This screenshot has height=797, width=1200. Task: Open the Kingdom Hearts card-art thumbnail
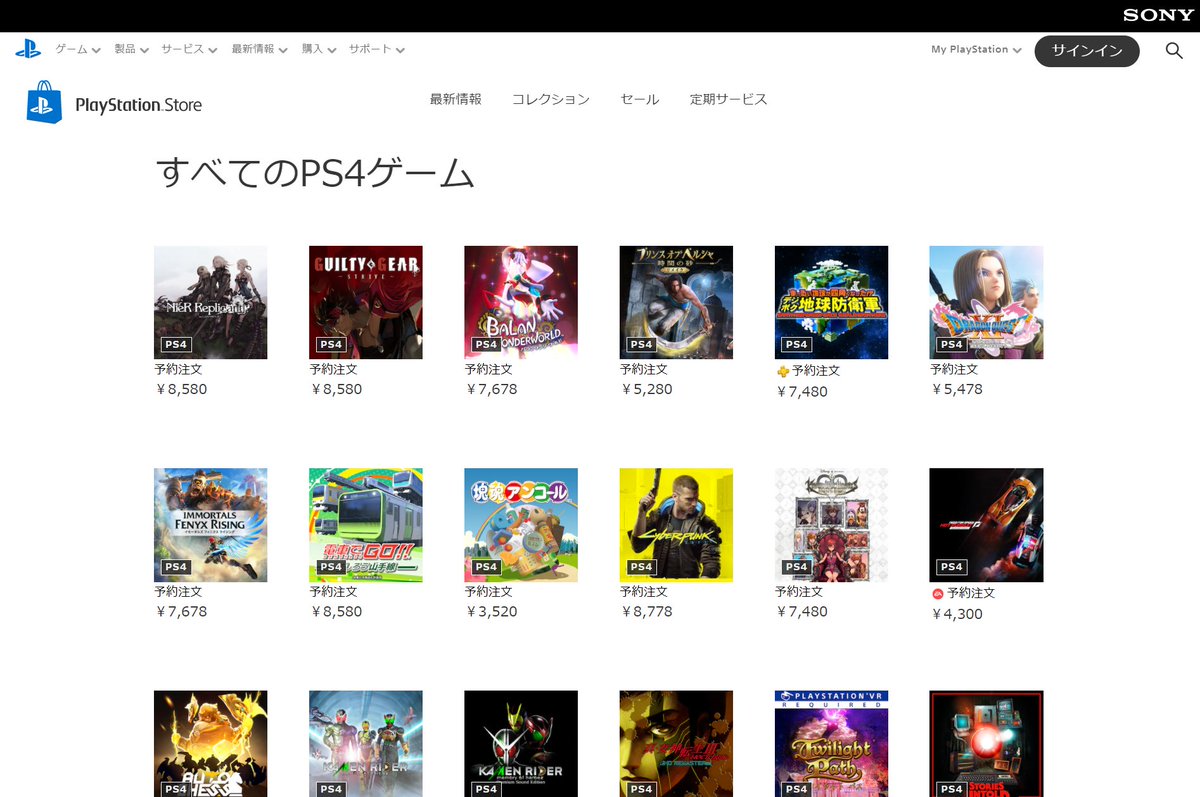pyautogui.click(x=832, y=525)
